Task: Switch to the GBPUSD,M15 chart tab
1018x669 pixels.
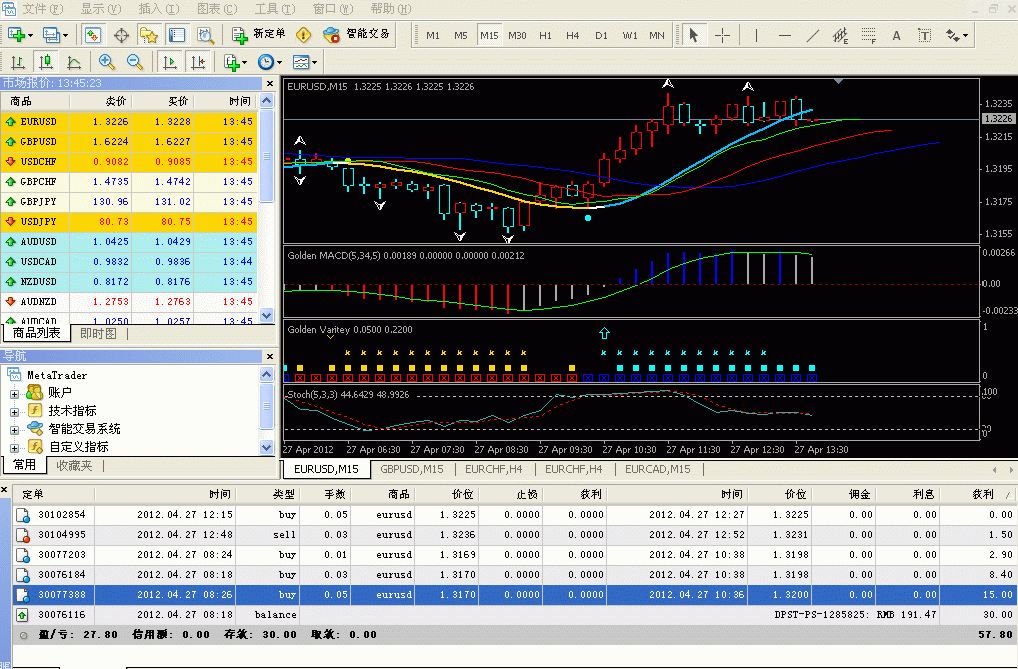Action: (x=412, y=468)
